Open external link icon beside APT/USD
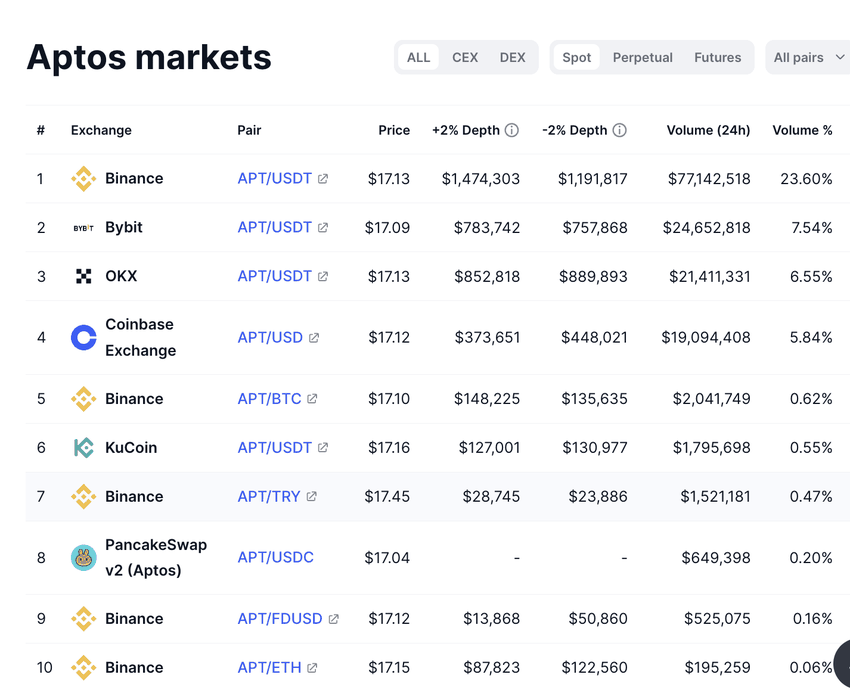Screen dimensions: 850x690 tap(314, 338)
